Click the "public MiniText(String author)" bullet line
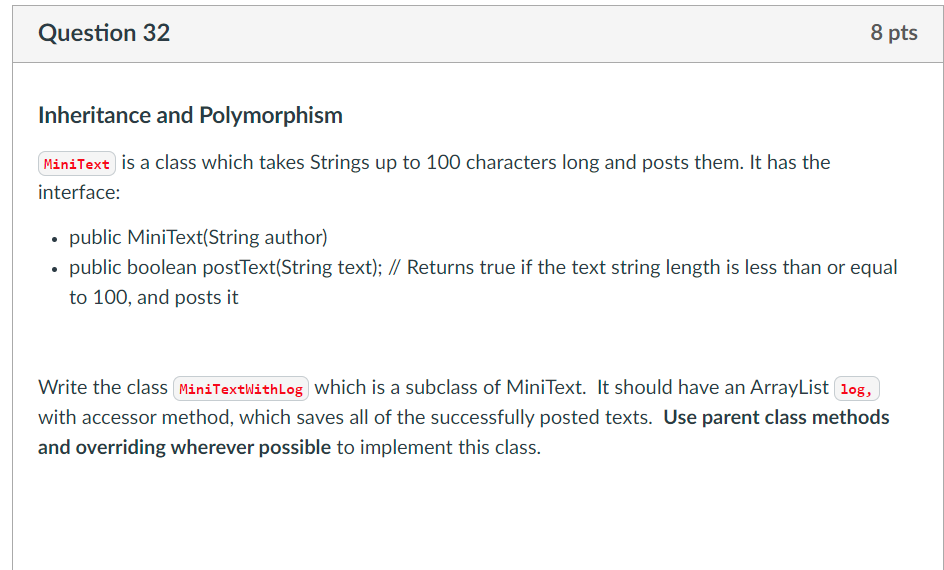This screenshot has width=944, height=570. coord(198,237)
